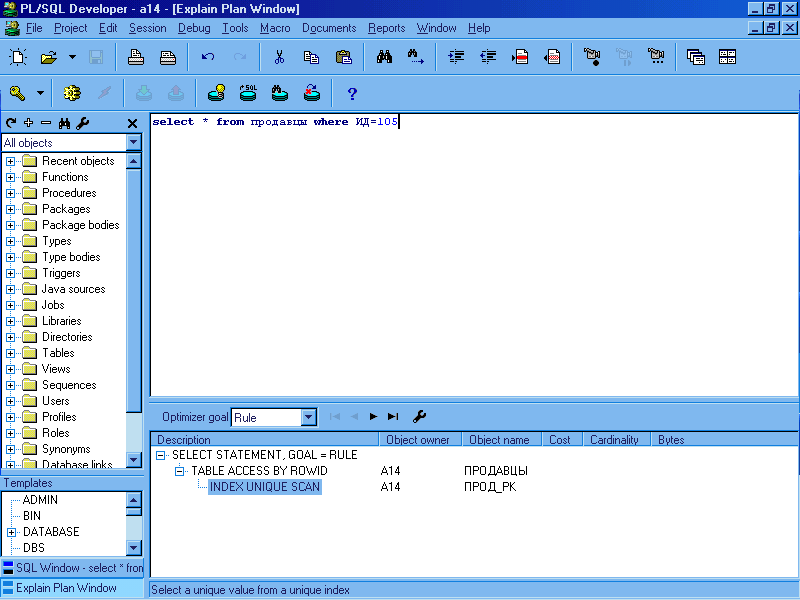Screen dimensions: 800x600
Task: Click the Templates list scroll up arrow
Action: pyautogui.click(x=134, y=499)
